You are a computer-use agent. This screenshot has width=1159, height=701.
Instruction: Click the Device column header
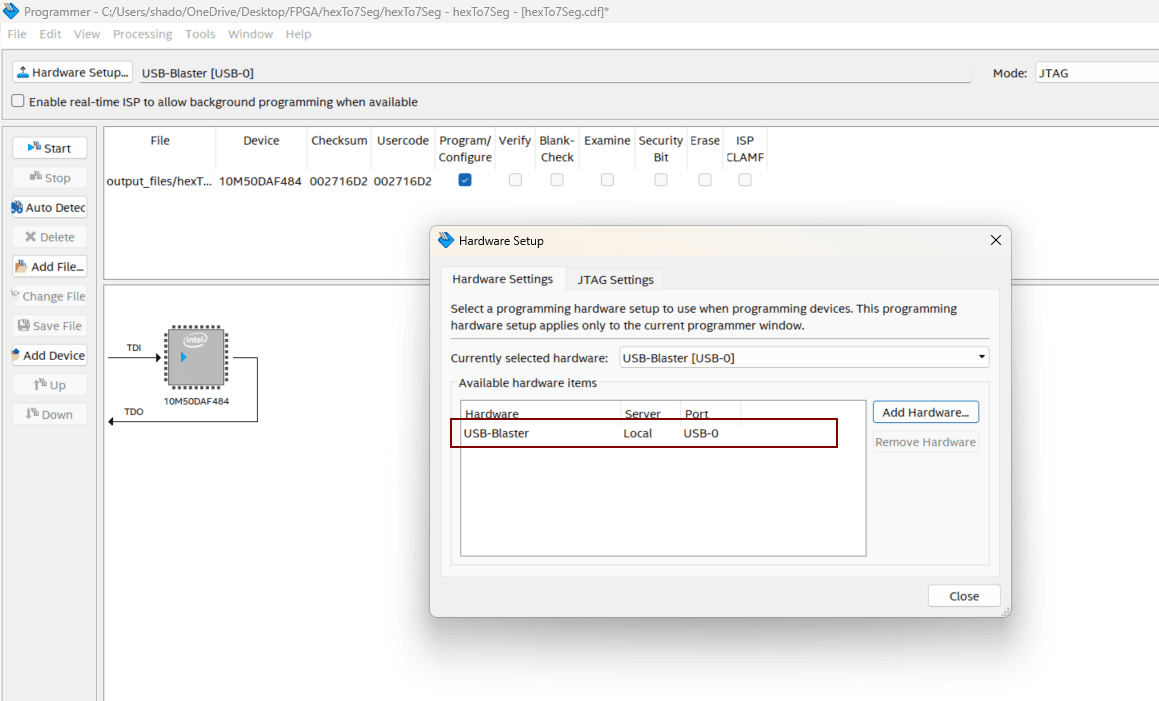pyautogui.click(x=261, y=140)
